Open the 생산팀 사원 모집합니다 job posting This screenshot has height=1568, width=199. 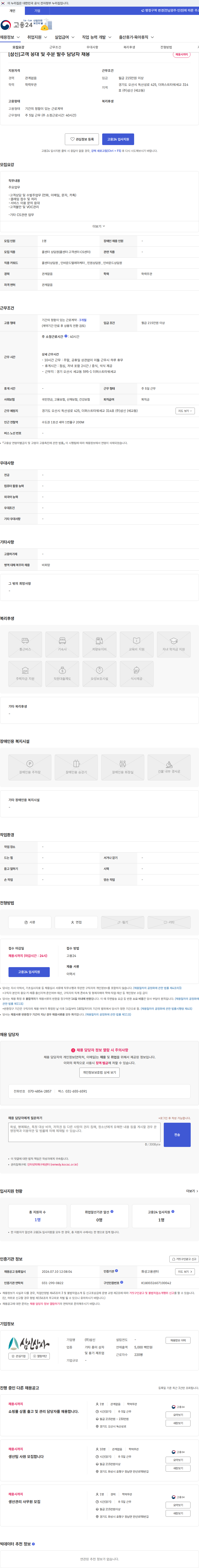tap(26, 1457)
